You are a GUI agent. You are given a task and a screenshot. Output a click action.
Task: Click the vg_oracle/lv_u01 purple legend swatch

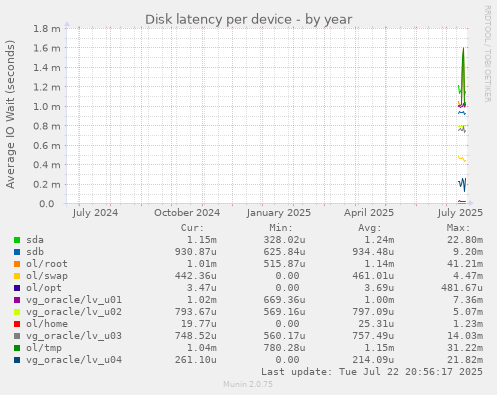tap(17, 300)
